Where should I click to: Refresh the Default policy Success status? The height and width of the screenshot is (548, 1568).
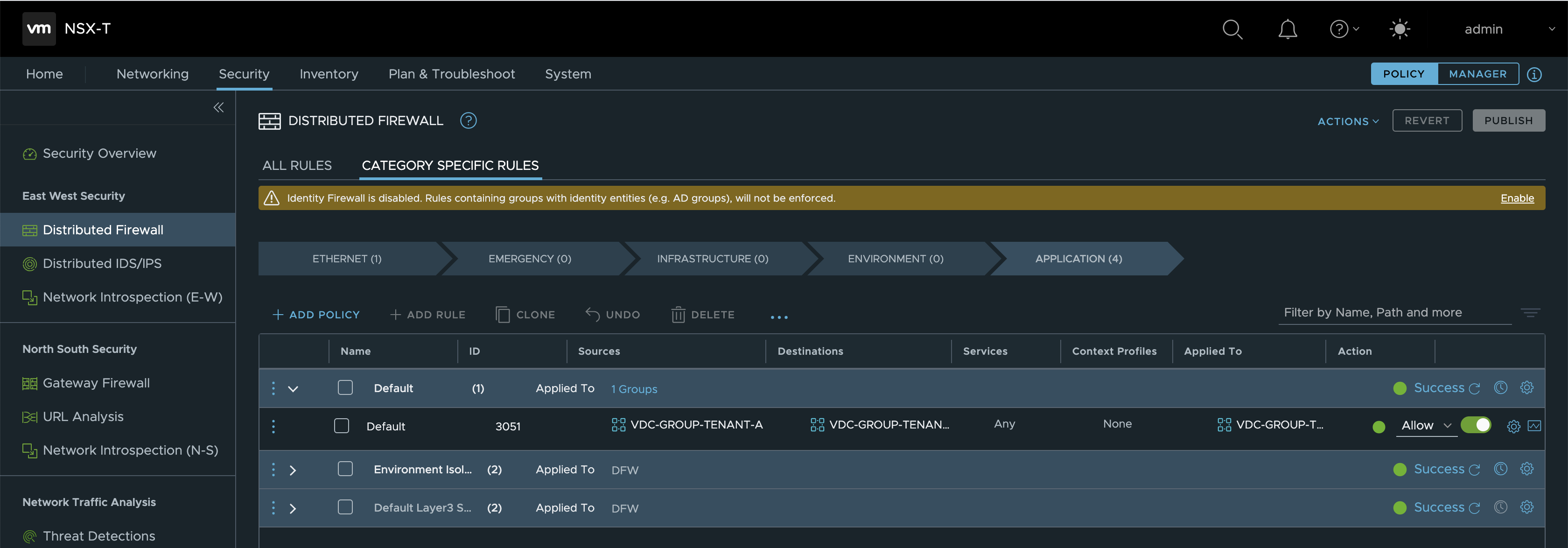coord(1474,388)
